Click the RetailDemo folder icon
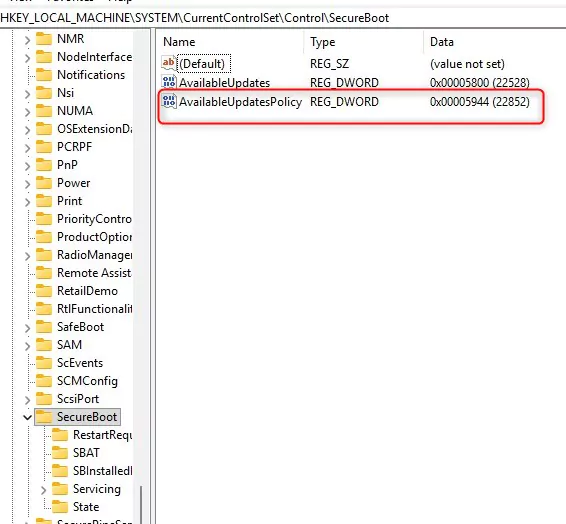566x524 pixels. pos(44,291)
